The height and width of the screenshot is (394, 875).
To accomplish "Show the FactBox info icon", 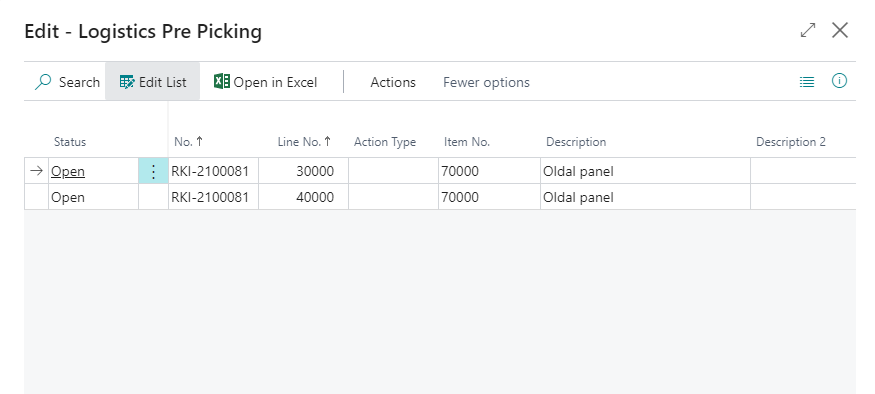I will (x=839, y=81).
